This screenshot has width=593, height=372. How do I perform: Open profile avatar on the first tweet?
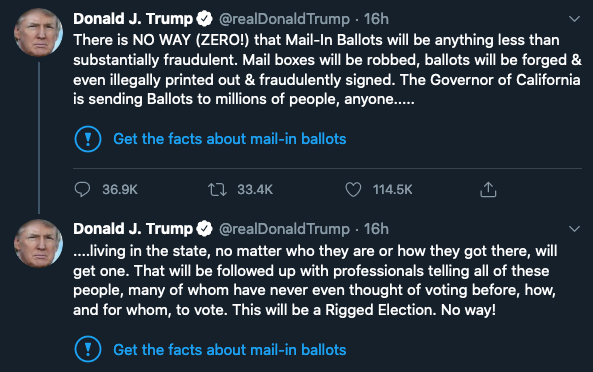point(38,33)
